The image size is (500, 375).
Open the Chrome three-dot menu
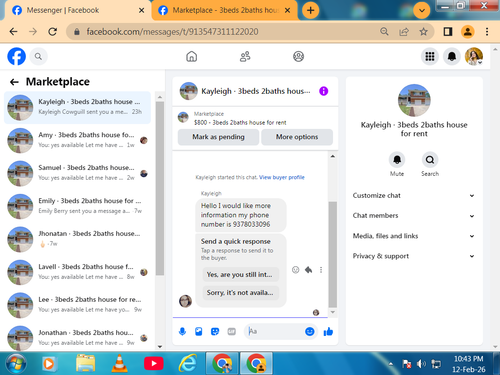pyautogui.click(x=487, y=32)
